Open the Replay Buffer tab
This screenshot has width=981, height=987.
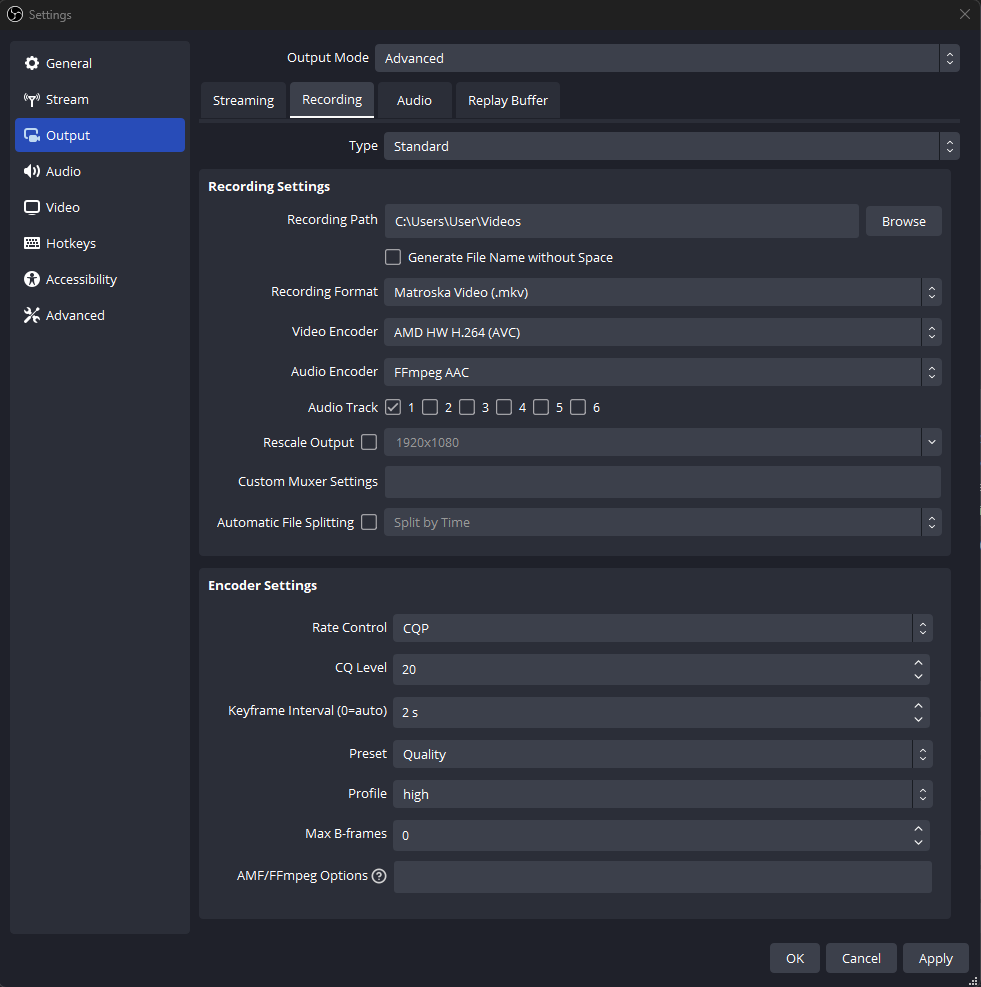pyautogui.click(x=507, y=100)
